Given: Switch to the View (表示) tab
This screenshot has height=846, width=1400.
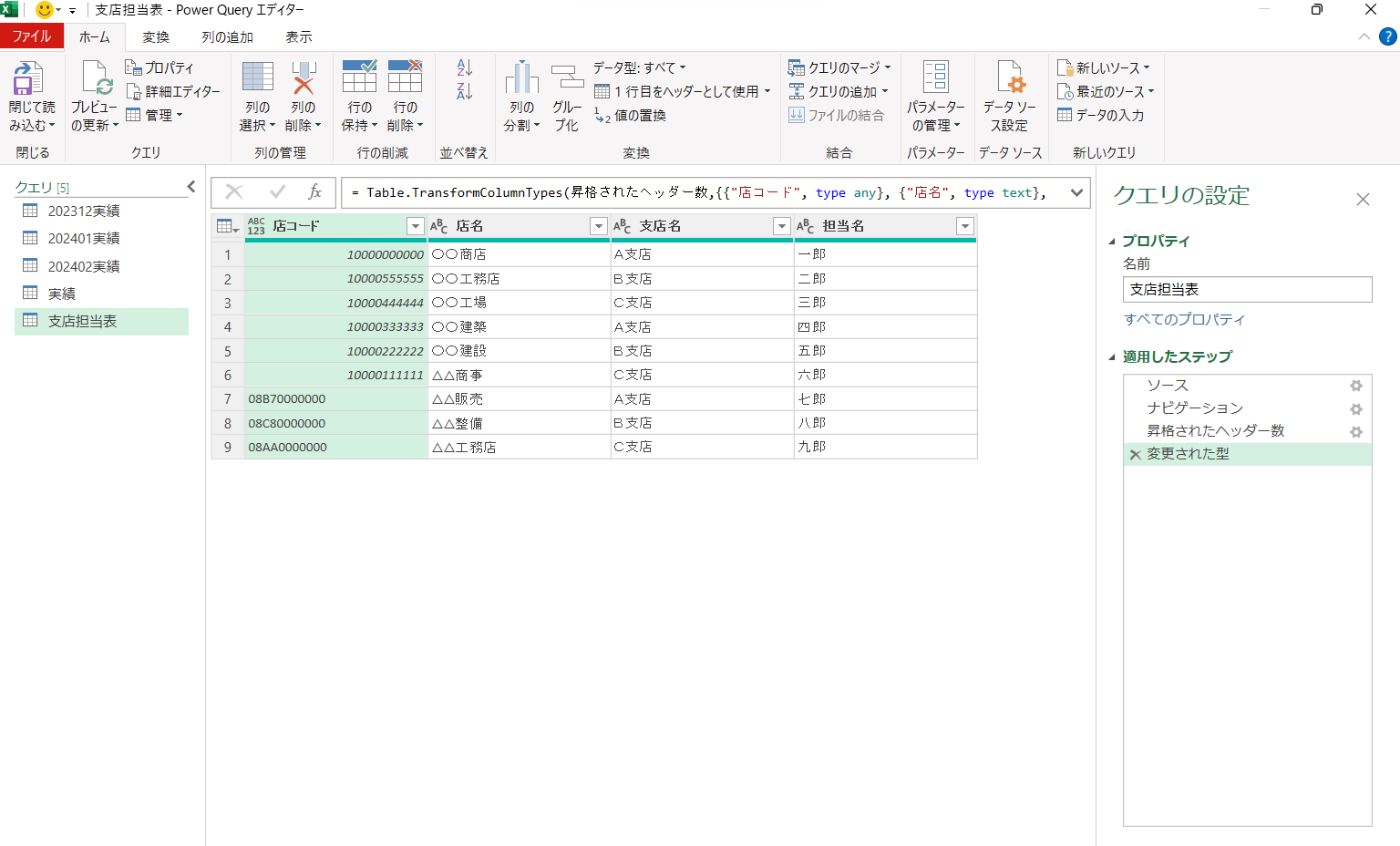Looking at the screenshot, I should coord(299,36).
